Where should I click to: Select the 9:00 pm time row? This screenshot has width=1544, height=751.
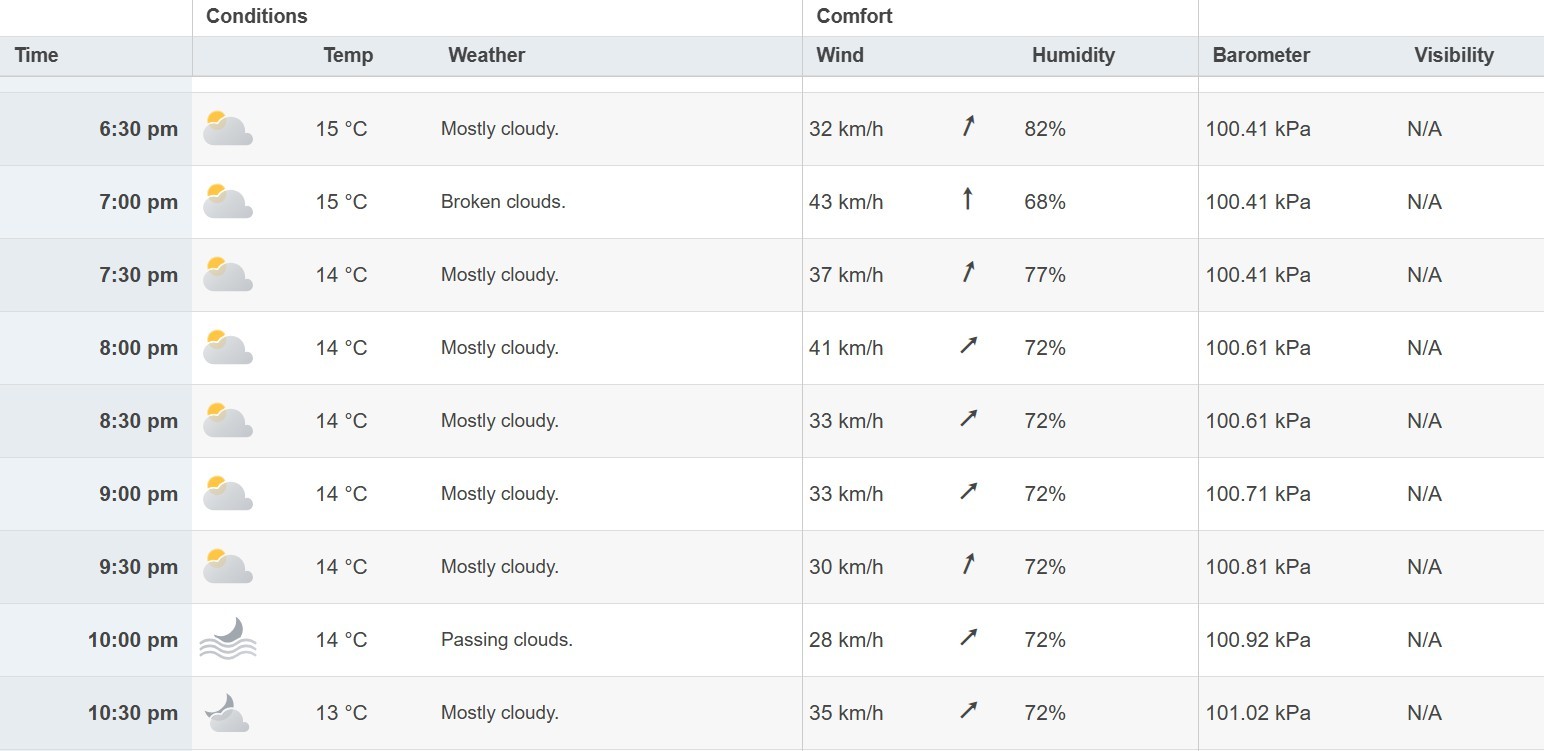(138, 494)
